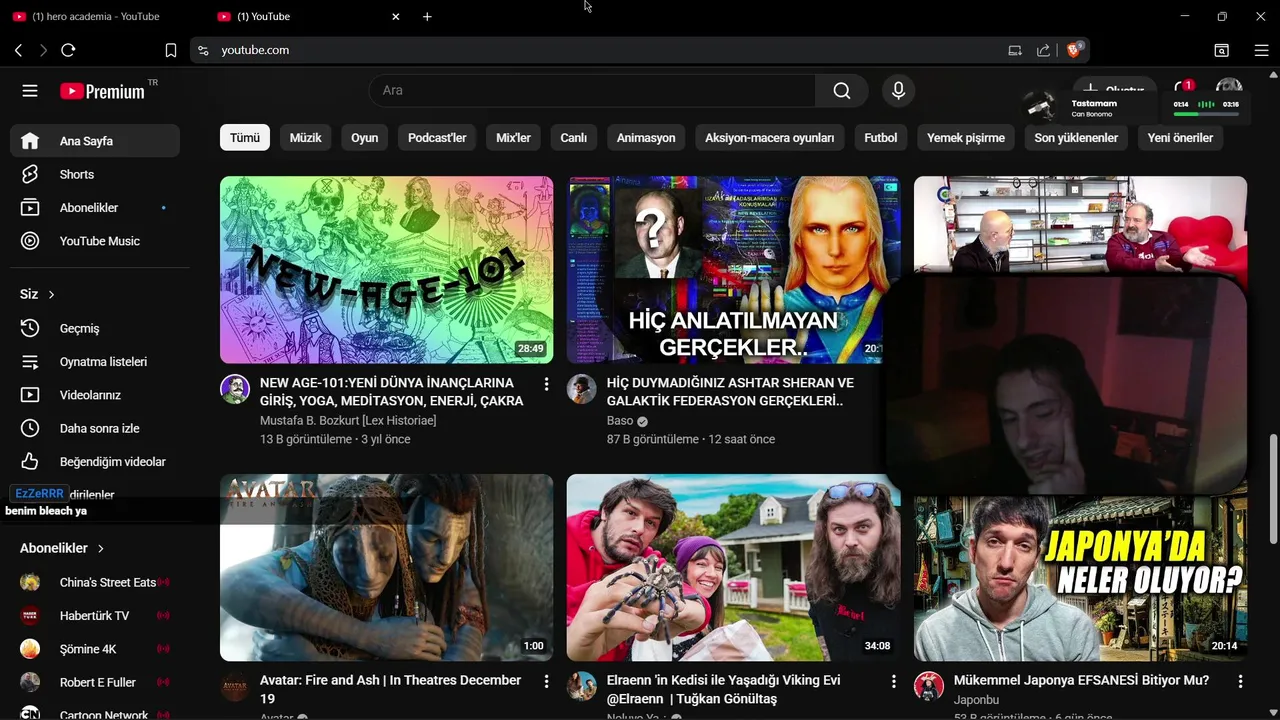Open options menu for Mükemmel Japonya video
Screen dimensions: 1280x720
click(x=1240, y=681)
